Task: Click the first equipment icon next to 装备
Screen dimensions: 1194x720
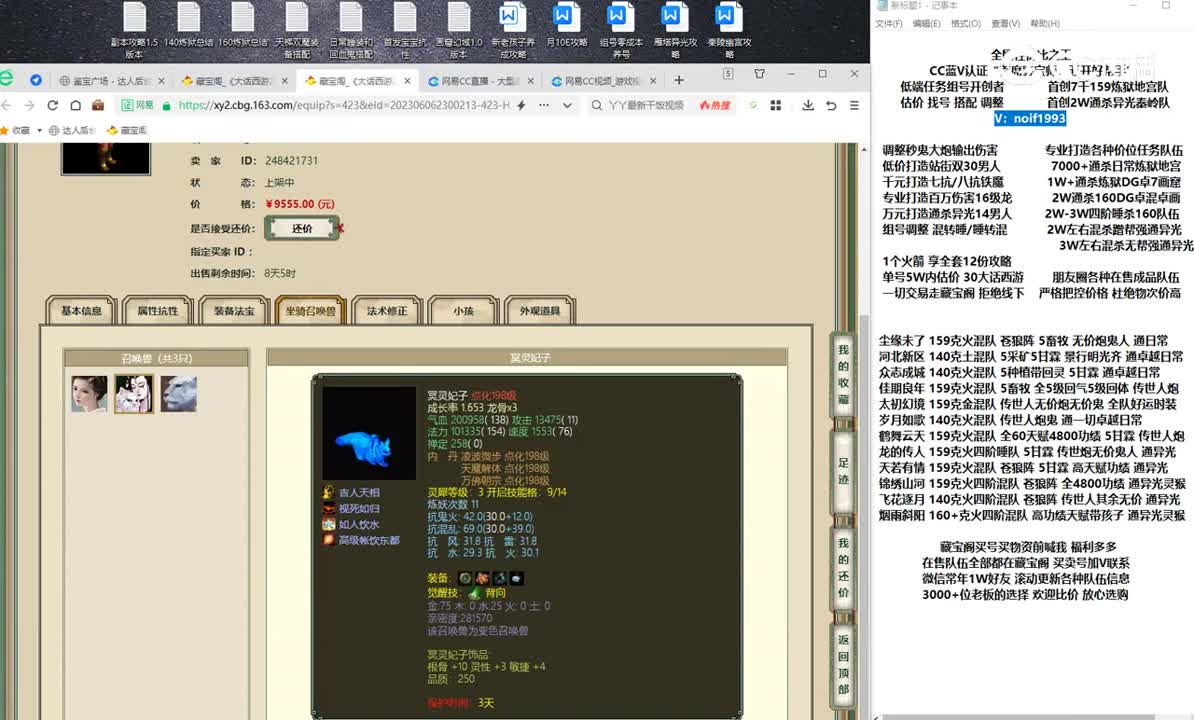Action: [465, 578]
